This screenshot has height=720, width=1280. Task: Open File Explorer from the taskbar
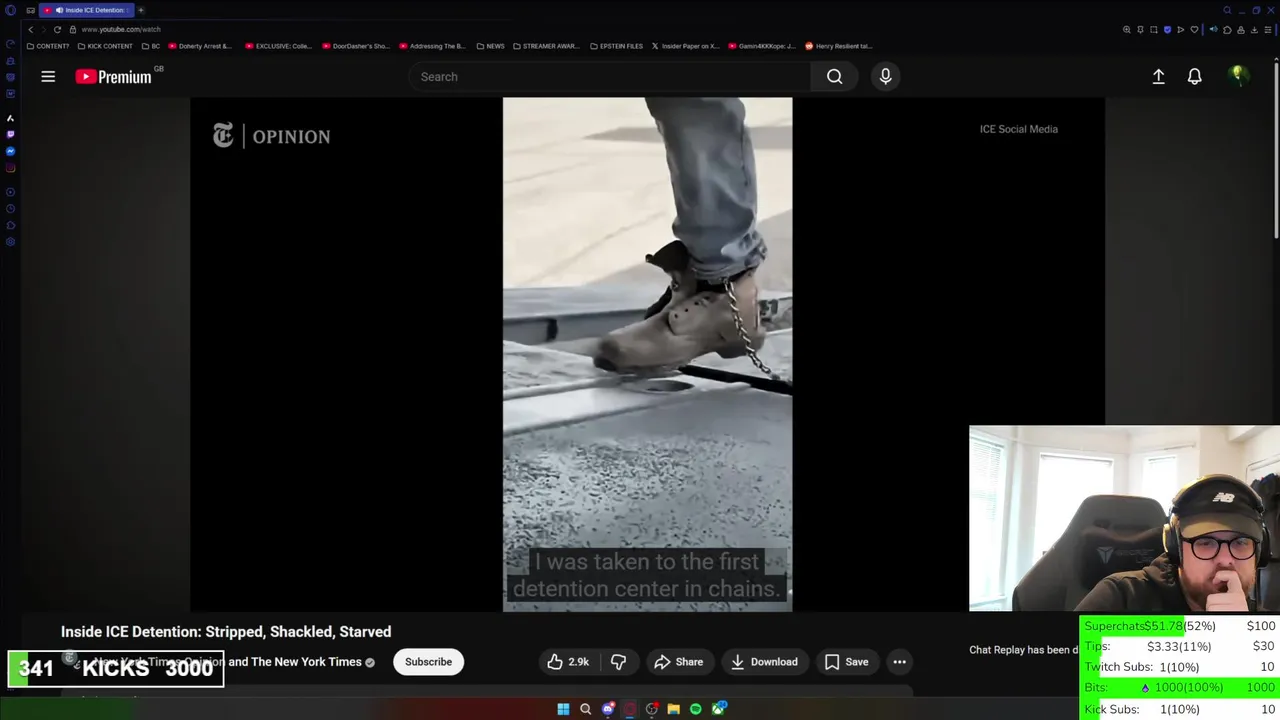[x=674, y=709]
